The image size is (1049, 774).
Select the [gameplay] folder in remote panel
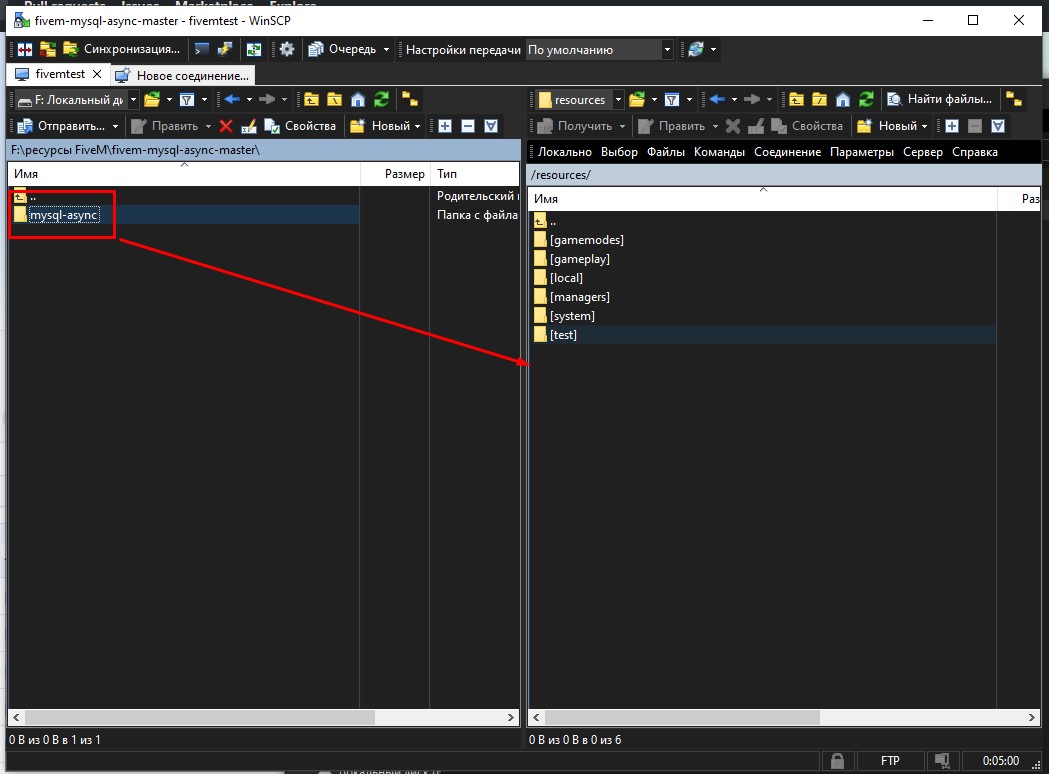pos(579,259)
